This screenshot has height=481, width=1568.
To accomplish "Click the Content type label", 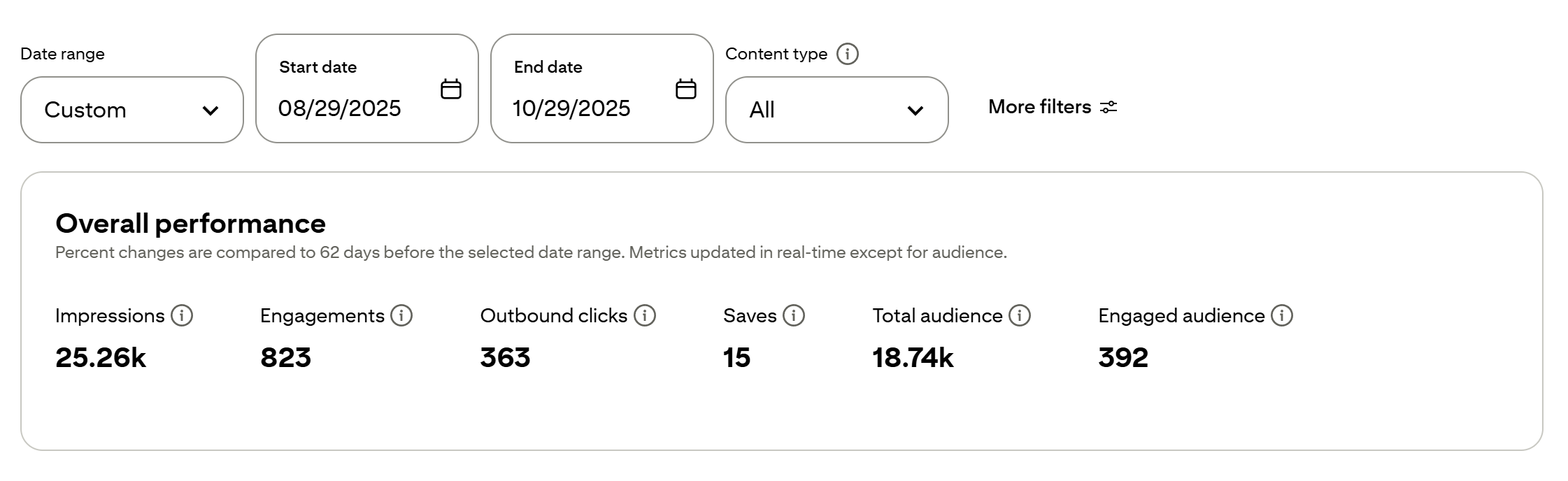I will click(776, 54).
